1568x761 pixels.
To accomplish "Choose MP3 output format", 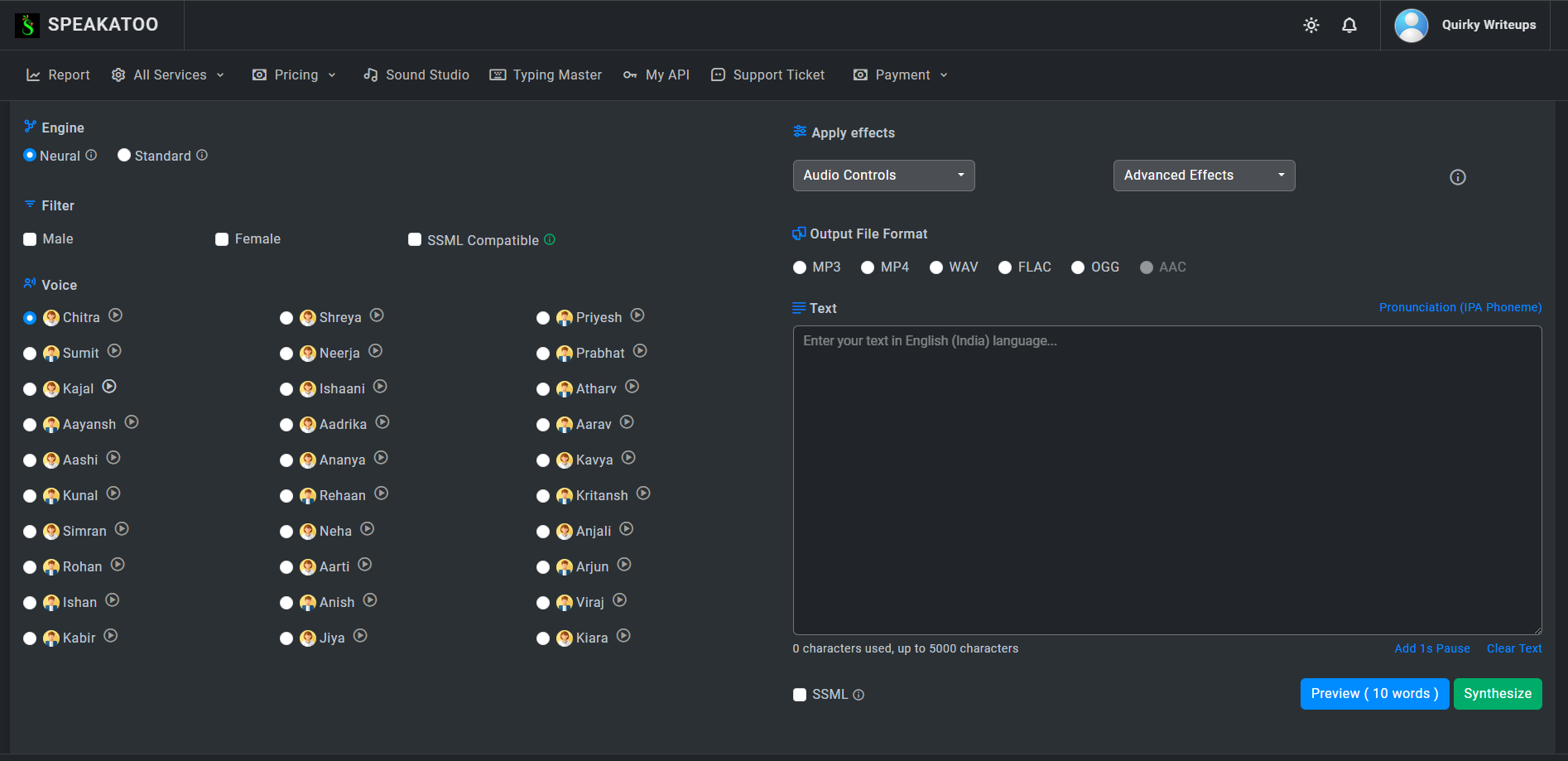I will (800, 267).
